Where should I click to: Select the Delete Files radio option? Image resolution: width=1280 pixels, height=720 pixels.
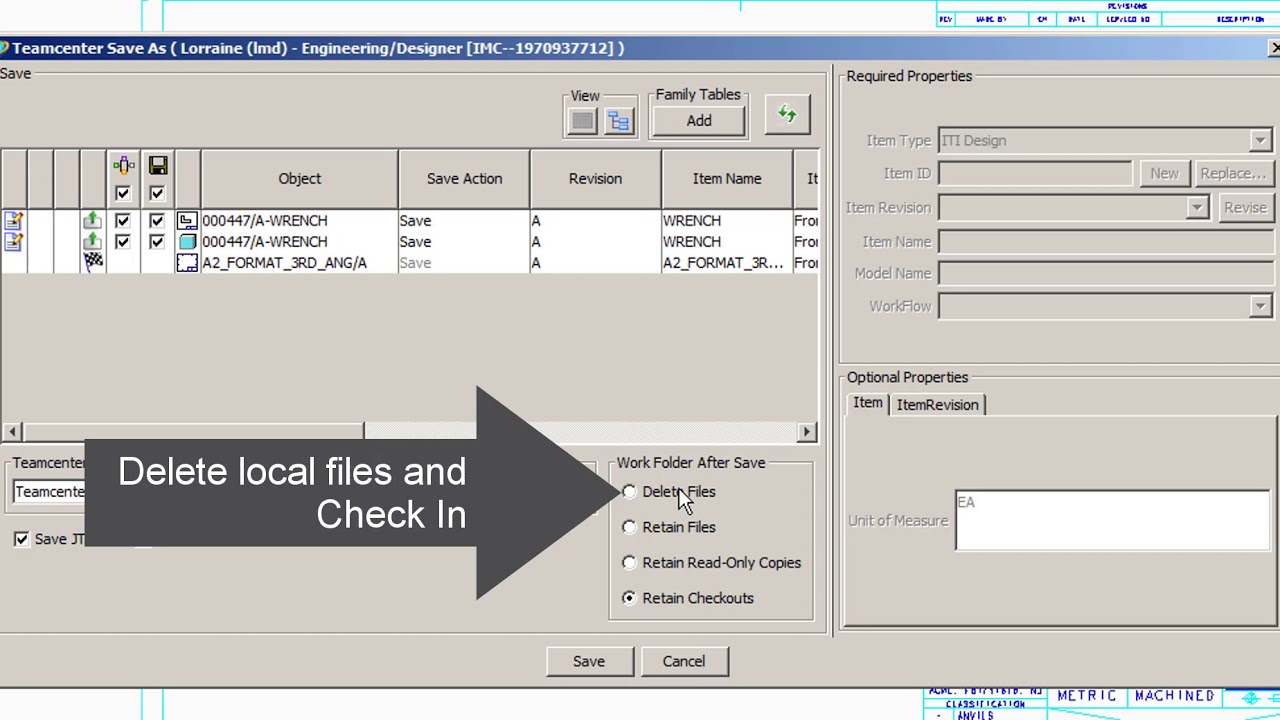click(629, 492)
